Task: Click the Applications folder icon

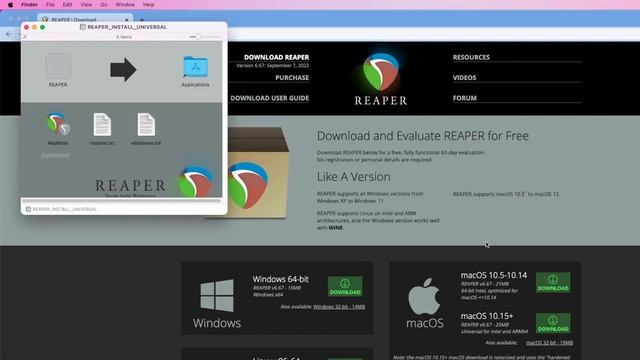Action: pyautogui.click(x=196, y=67)
